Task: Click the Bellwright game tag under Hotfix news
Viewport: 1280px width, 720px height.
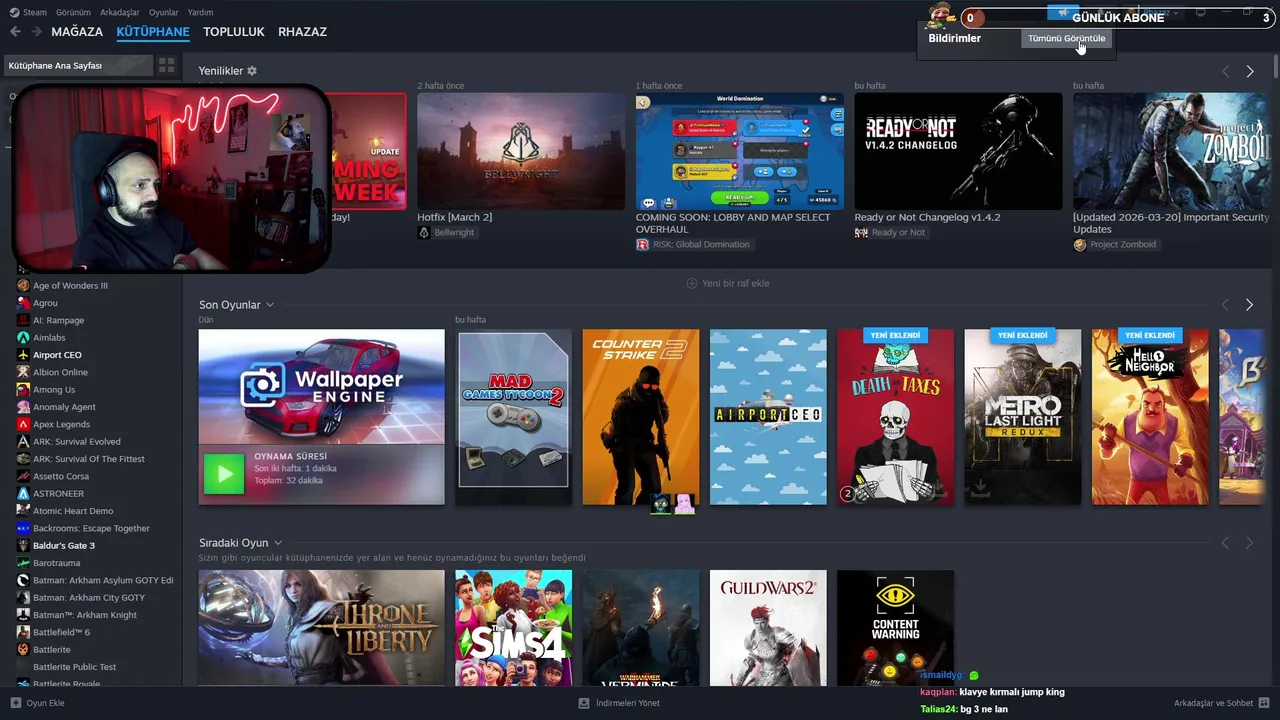Action: pos(446,232)
